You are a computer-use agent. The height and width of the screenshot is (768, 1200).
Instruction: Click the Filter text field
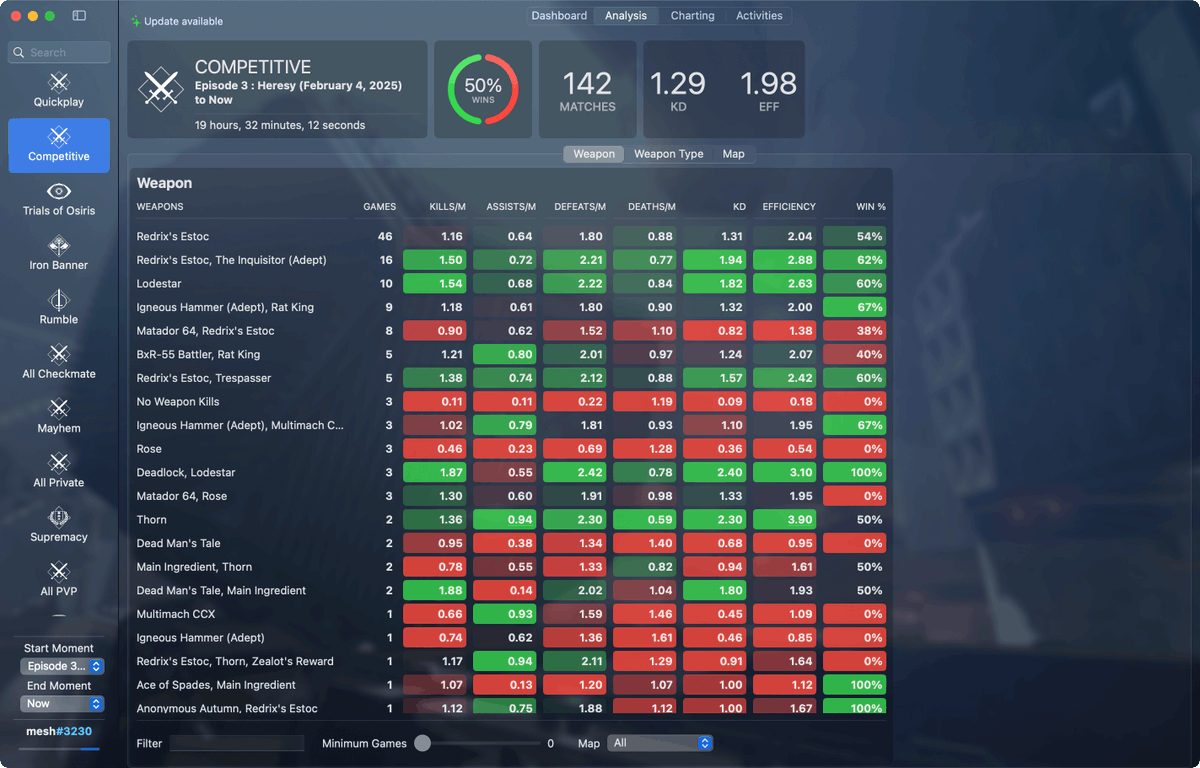(237, 743)
